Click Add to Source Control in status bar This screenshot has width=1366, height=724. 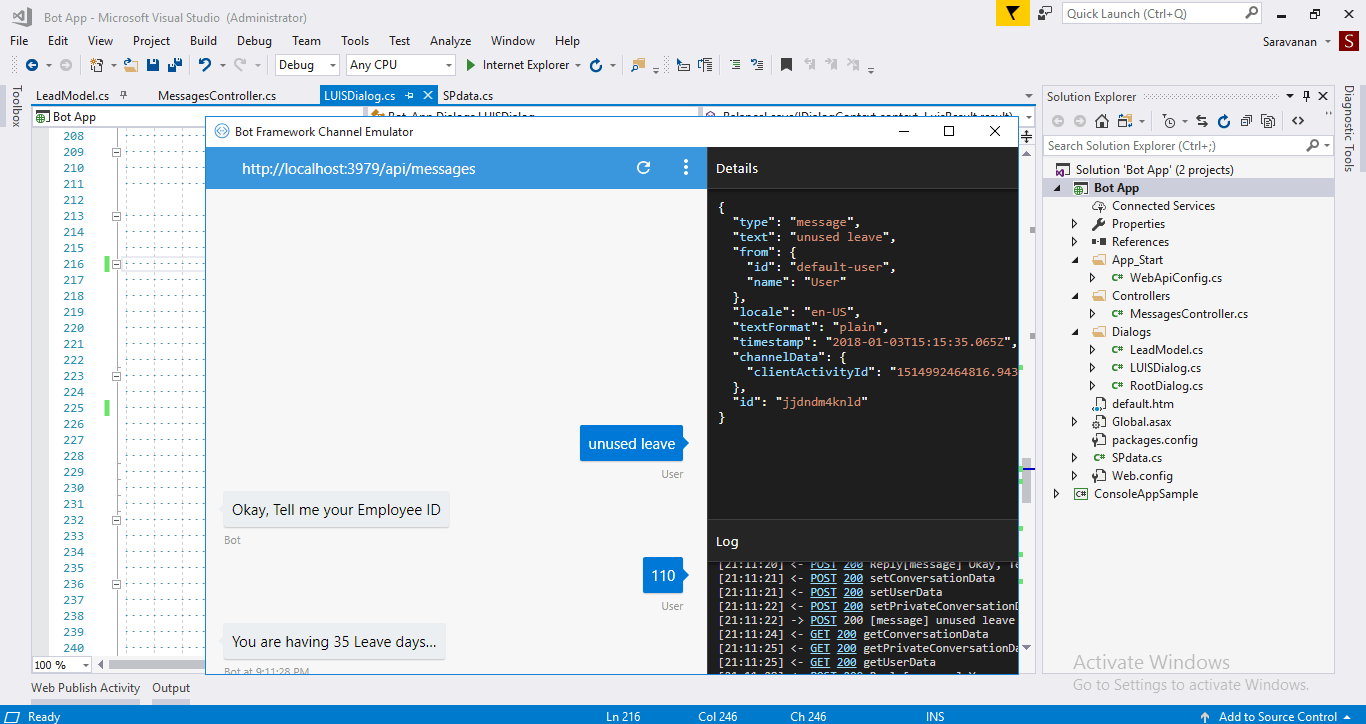1277,716
